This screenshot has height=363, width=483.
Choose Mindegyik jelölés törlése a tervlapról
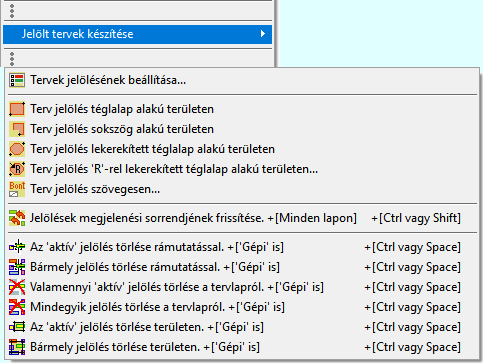[243, 307]
